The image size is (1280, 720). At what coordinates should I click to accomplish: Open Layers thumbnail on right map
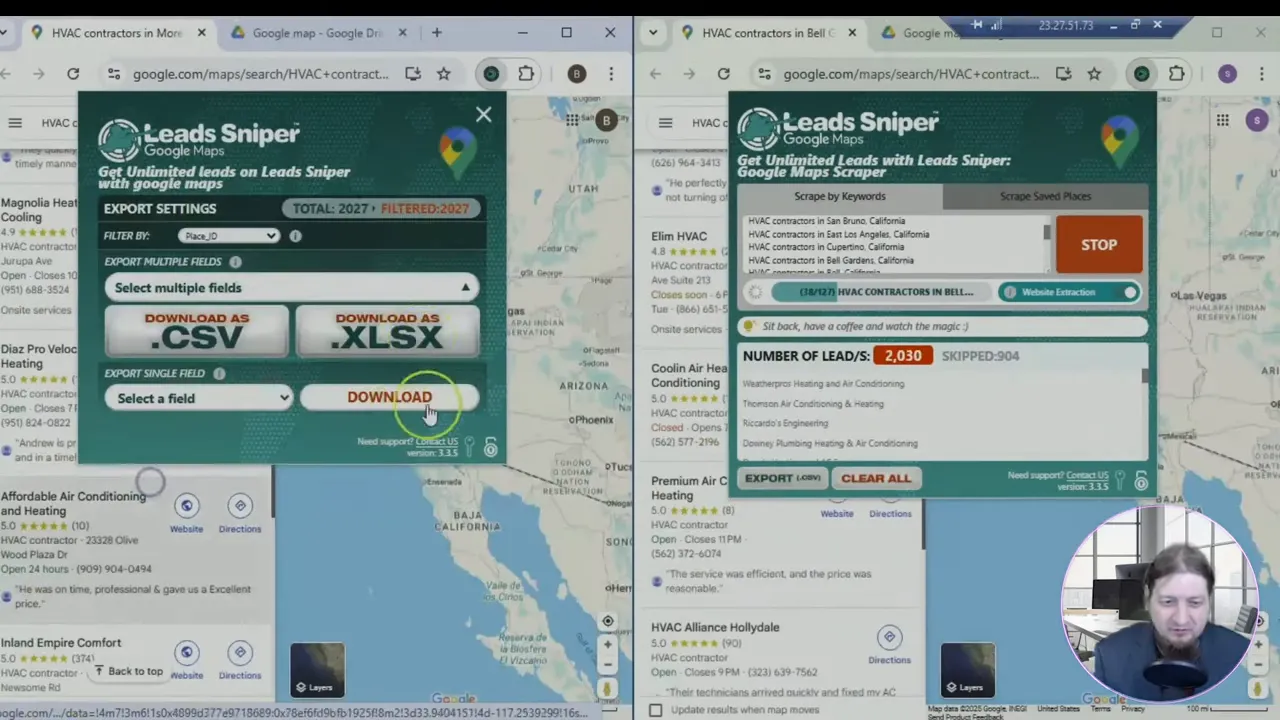point(968,670)
